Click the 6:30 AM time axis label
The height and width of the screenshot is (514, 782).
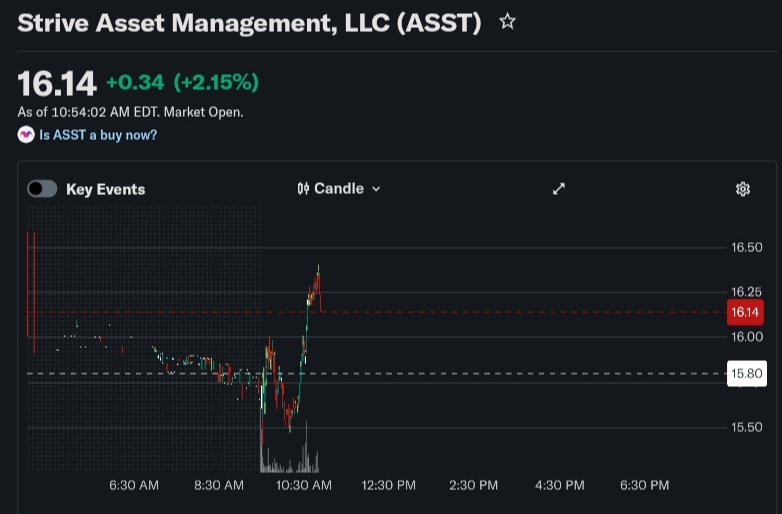pyautogui.click(x=134, y=485)
